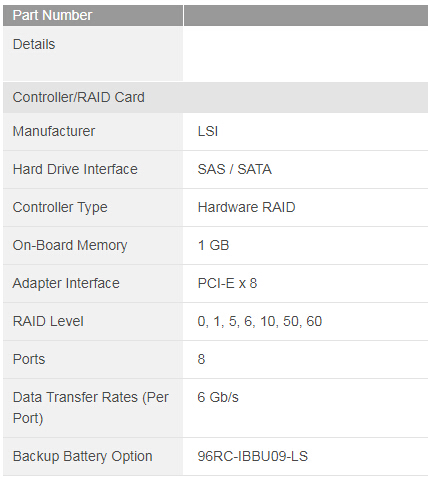428x484 pixels.
Task: Select the RAID Level label
Action: (x=48, y=321)
